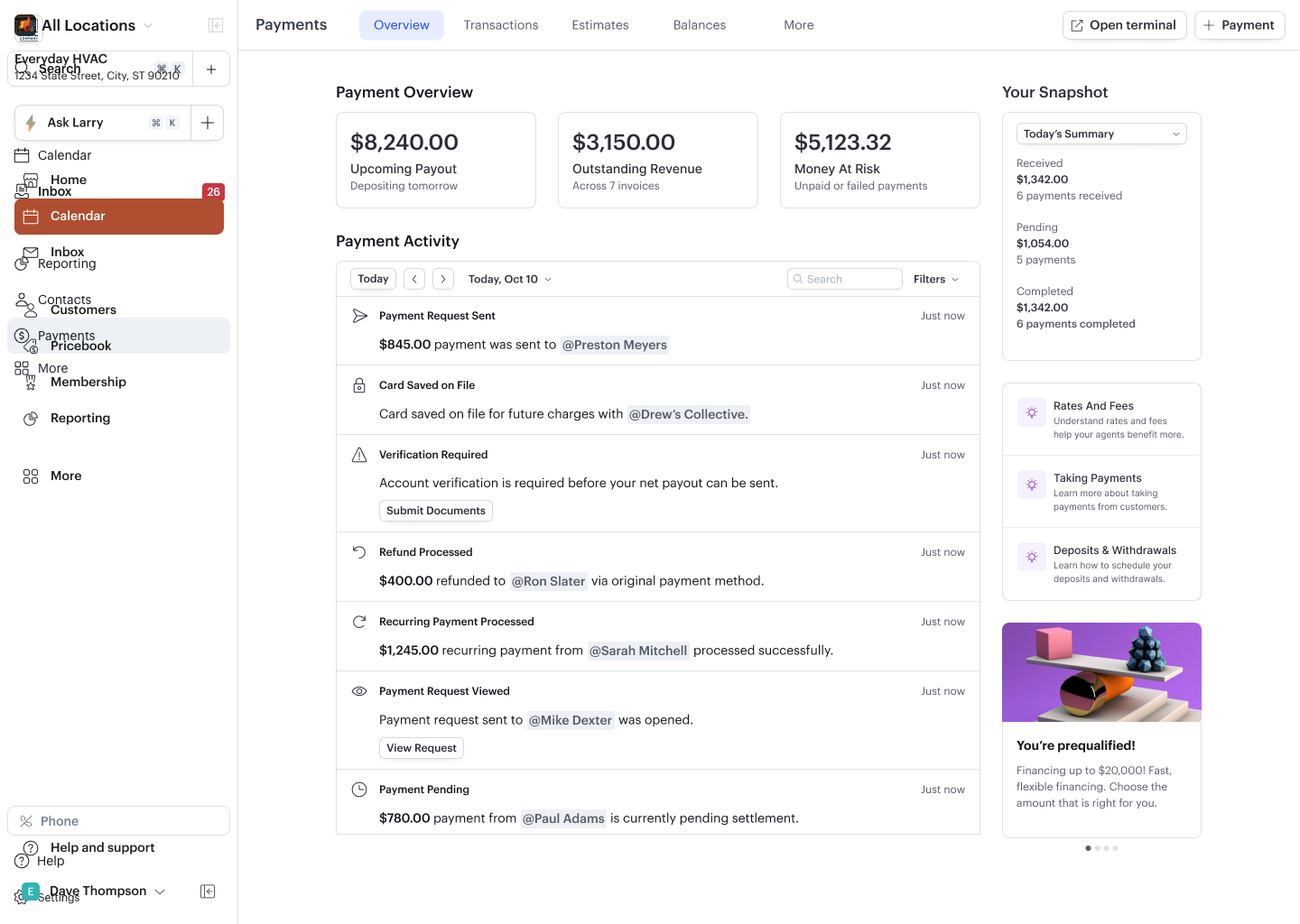Click the warning triangle icon for Verification Required
Image resolution: width=1300 pixels, height=924 pixels.
point(359,455)
